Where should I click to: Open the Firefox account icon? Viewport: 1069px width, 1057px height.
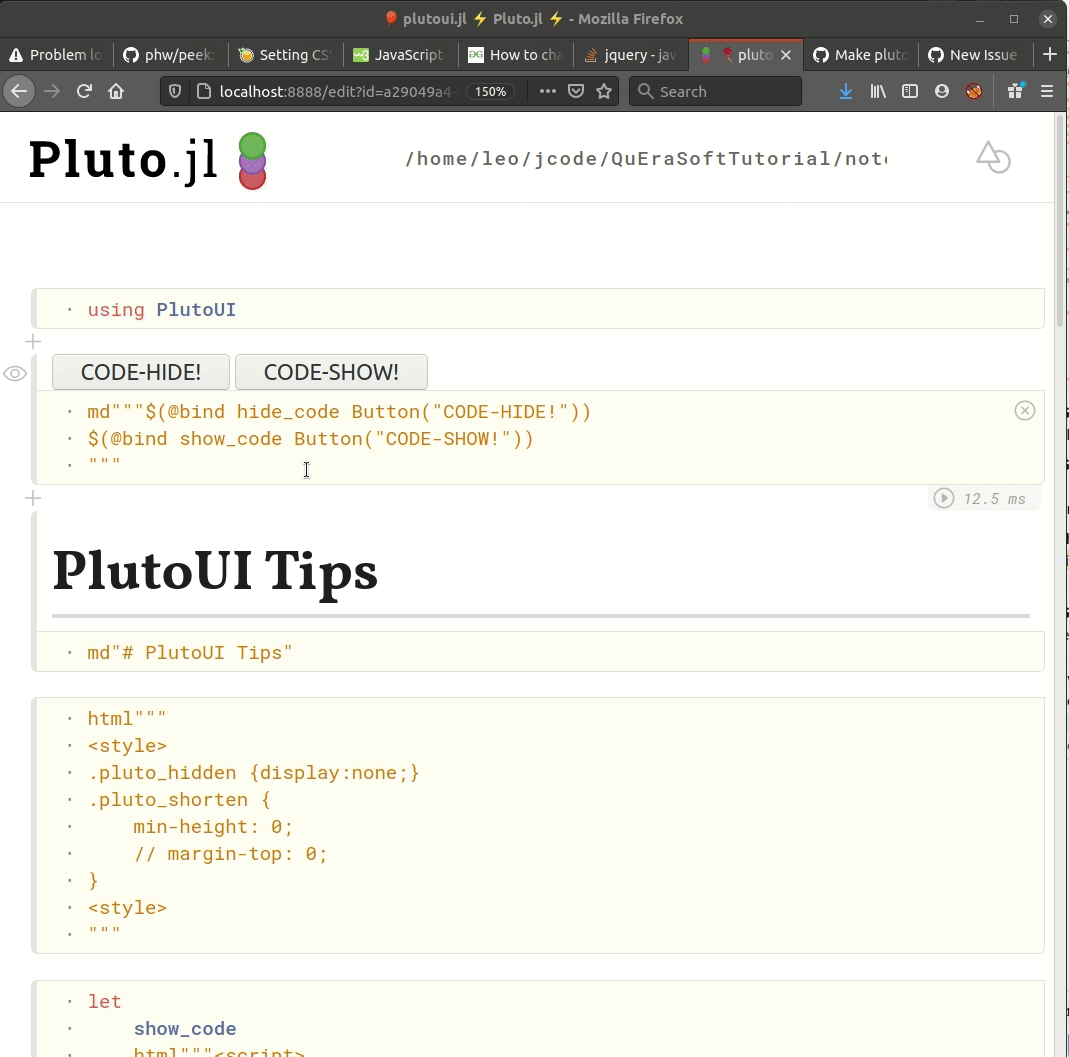point(942,91)
